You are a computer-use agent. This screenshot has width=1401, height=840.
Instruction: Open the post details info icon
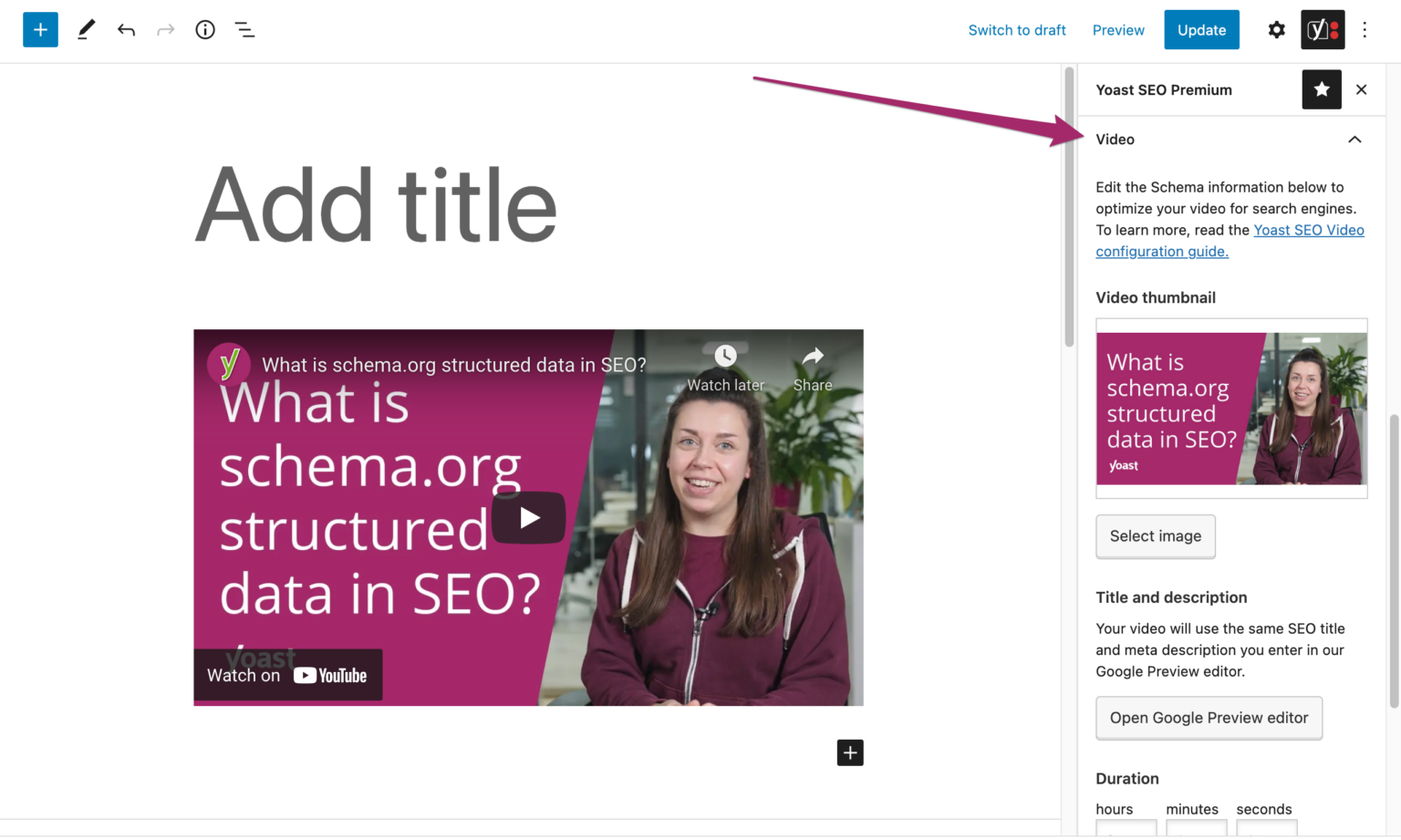pos(205,30)
